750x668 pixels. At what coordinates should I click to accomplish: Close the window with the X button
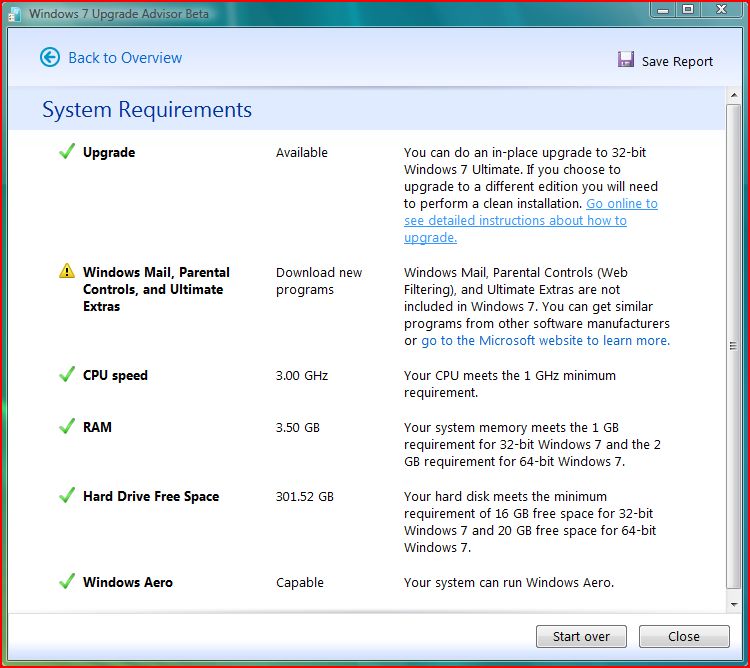coord(721,10)
